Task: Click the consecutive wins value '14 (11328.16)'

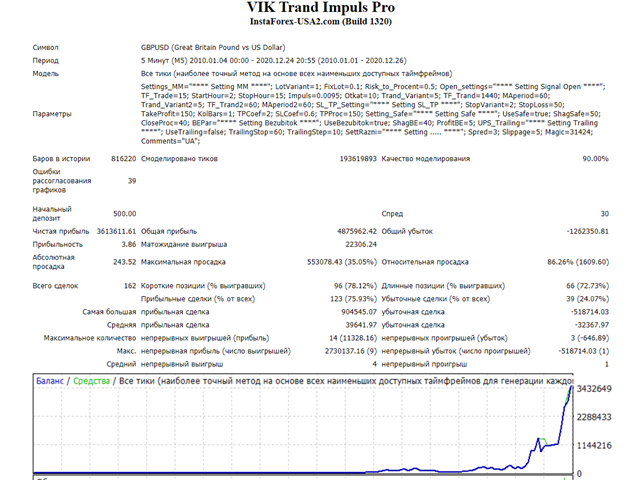Action: (353, 338)
